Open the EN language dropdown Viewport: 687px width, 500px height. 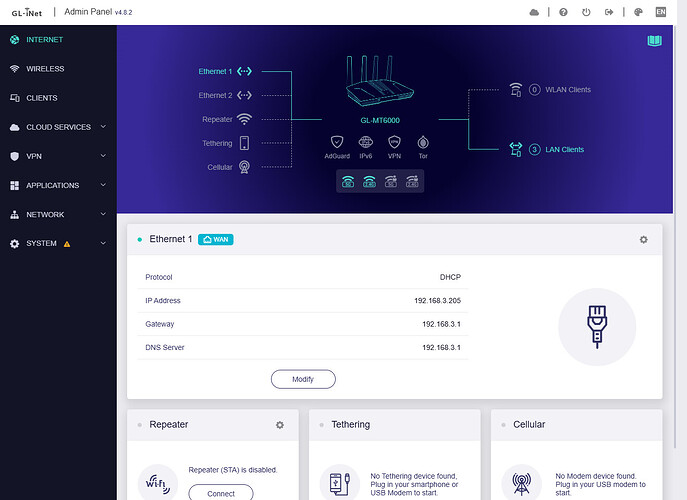click(660, 12)
